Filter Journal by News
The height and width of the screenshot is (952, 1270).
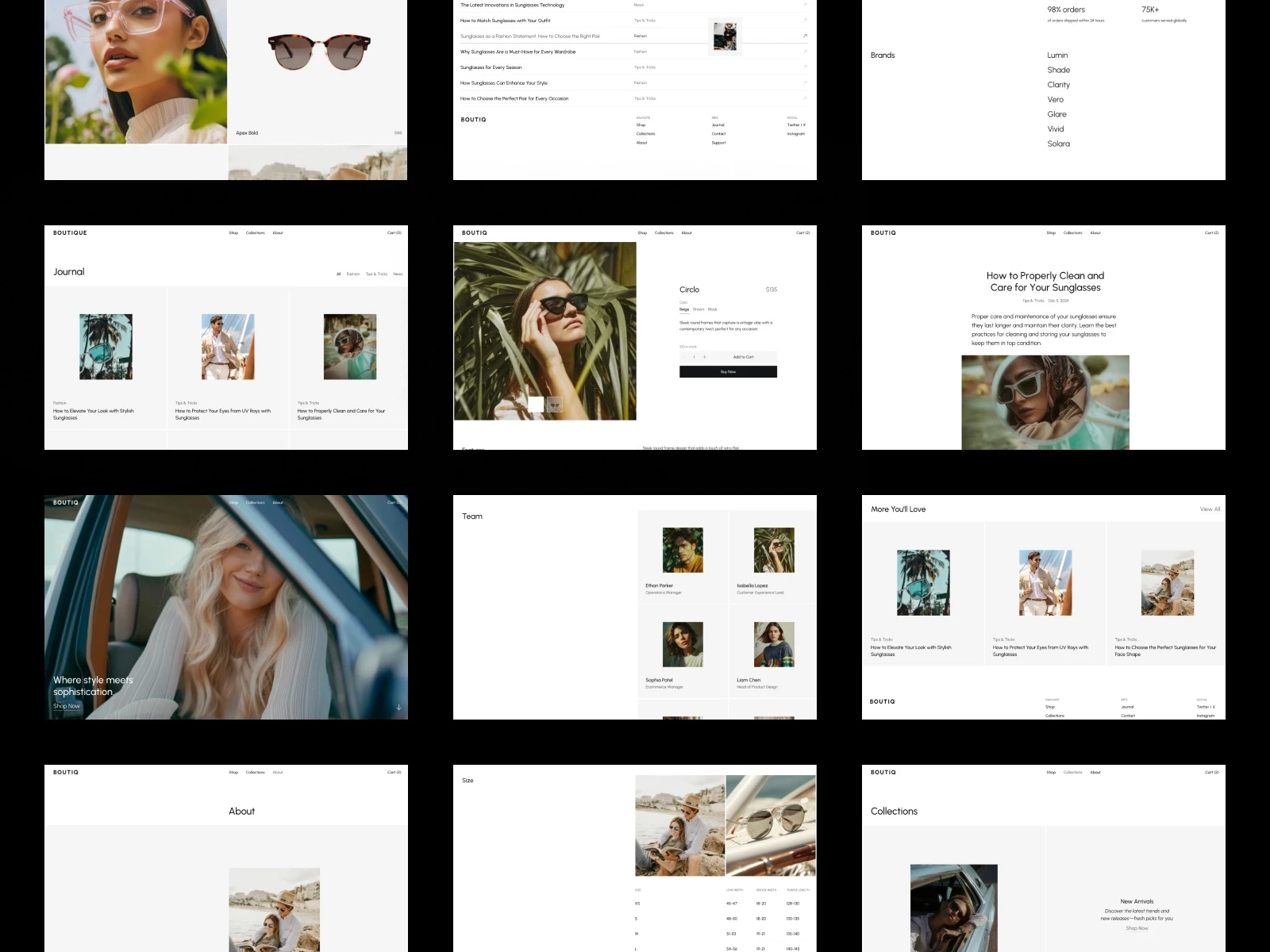[x=398, y=274]
